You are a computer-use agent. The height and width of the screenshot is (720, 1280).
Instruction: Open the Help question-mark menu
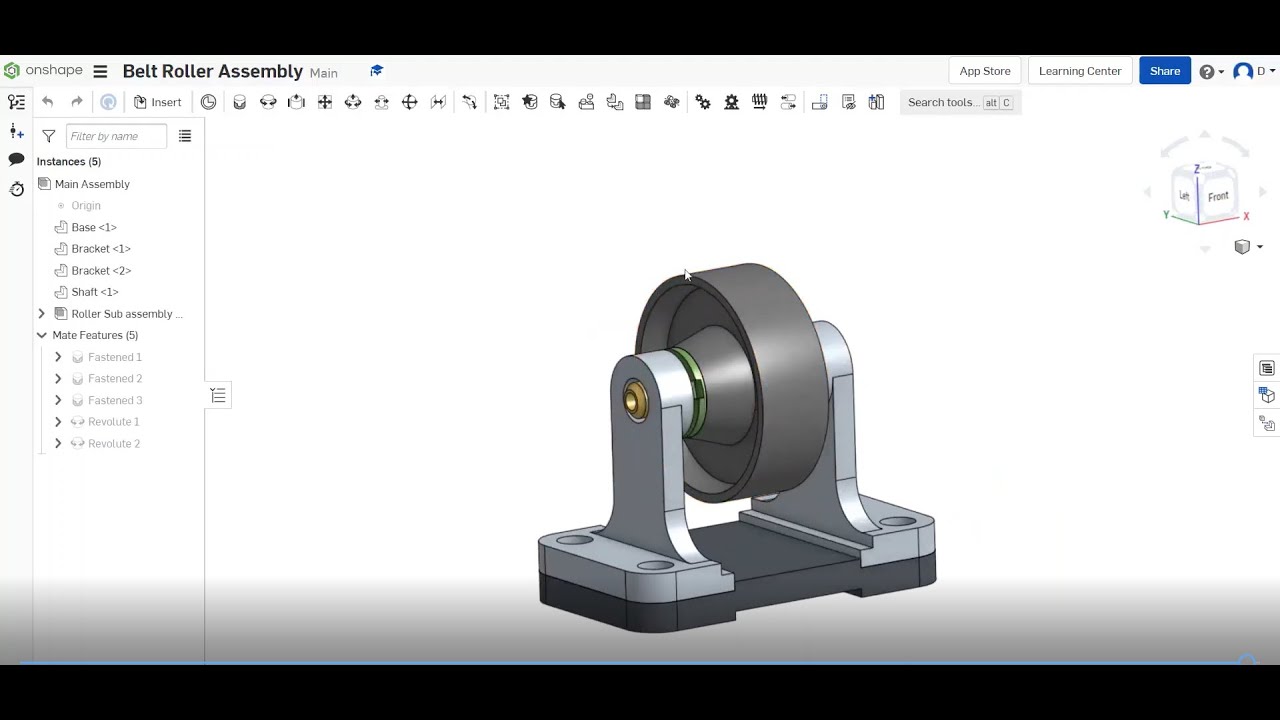click(1211, 71)
